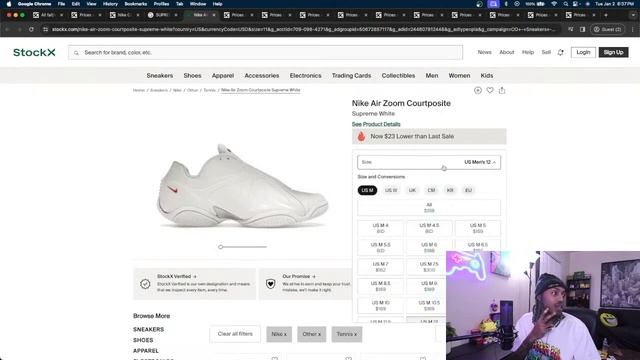Open a new Chrome tab
Screen dimensions: 640x360
[x=606, y=15]
